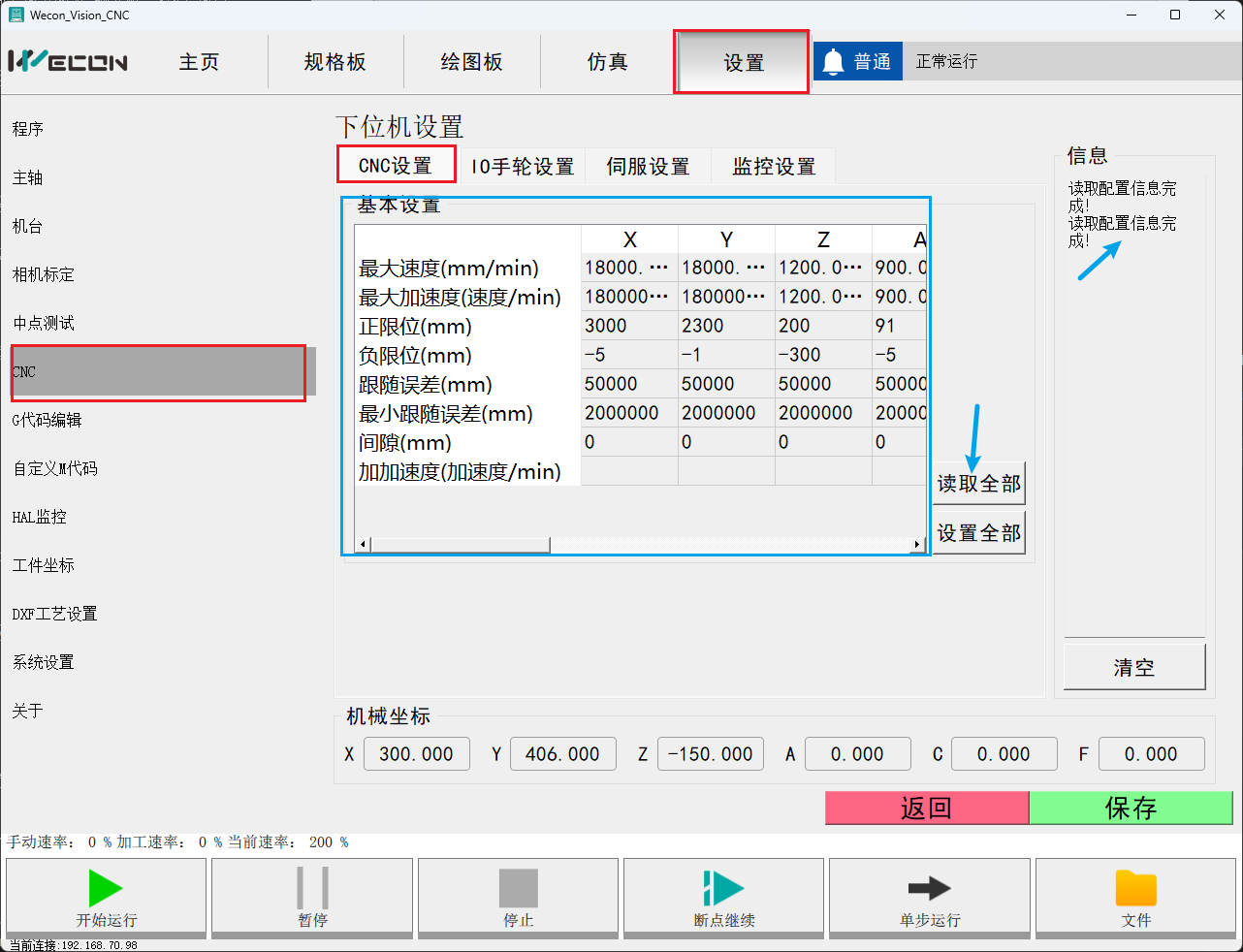Click the X machine coordinate field
Viewport: 1243px width, 952px height.
[416, 754]
